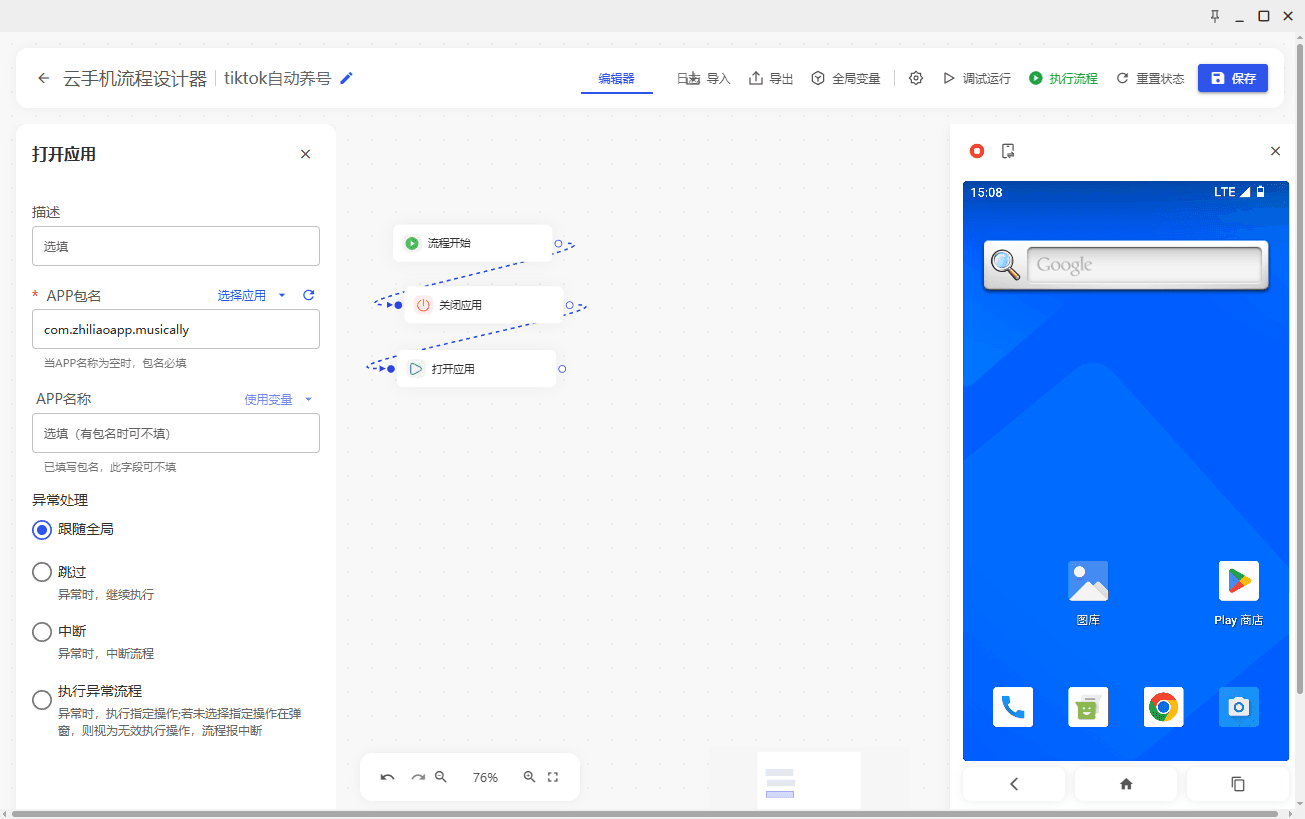Viewport: 1305px width, 819px height.
Task: Refresh the app list next to 选择应用
Action: (309, 295)
